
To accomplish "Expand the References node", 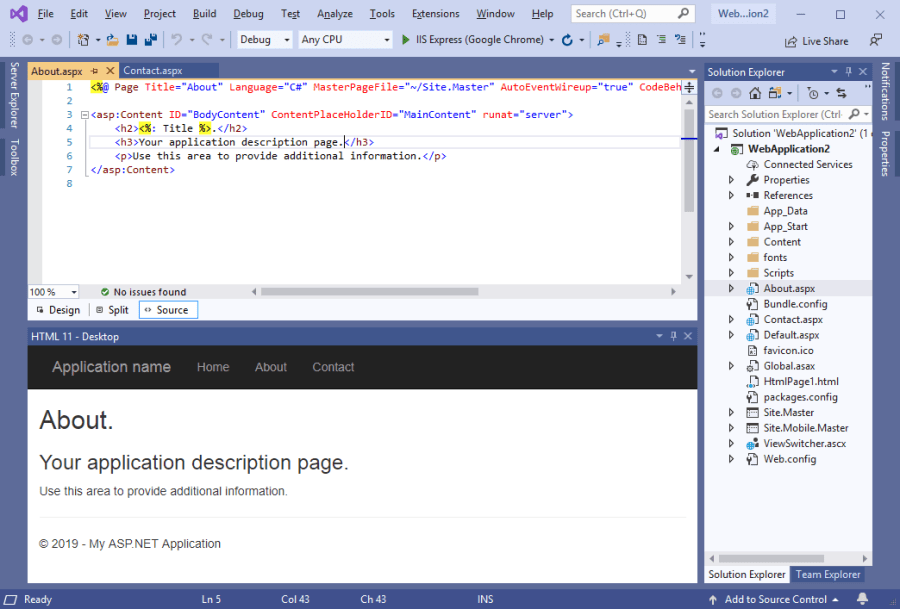I will click(731, 196).
